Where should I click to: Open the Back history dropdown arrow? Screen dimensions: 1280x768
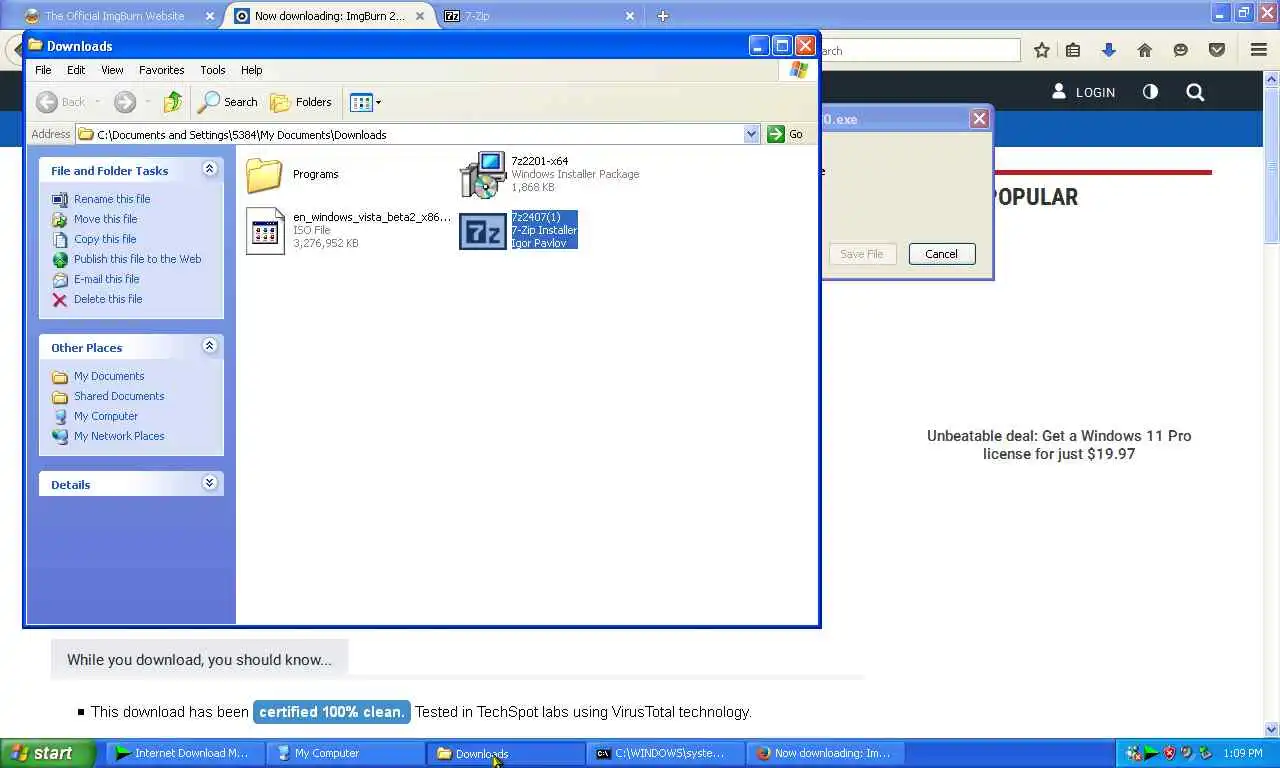click(x=97, y=102)
